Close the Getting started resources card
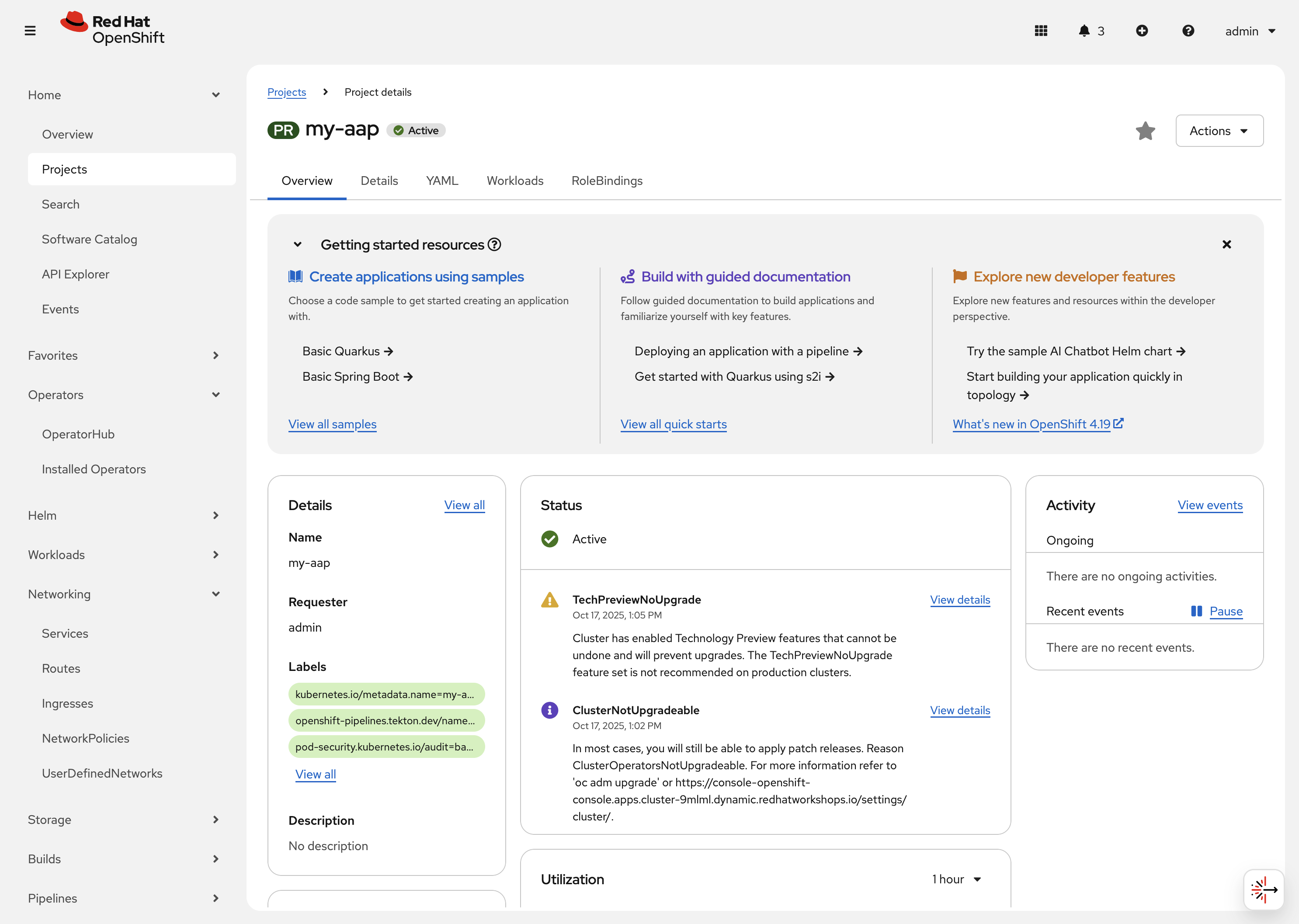The height and width of the screenshot is (924, 1299). tap(1226, 245)
